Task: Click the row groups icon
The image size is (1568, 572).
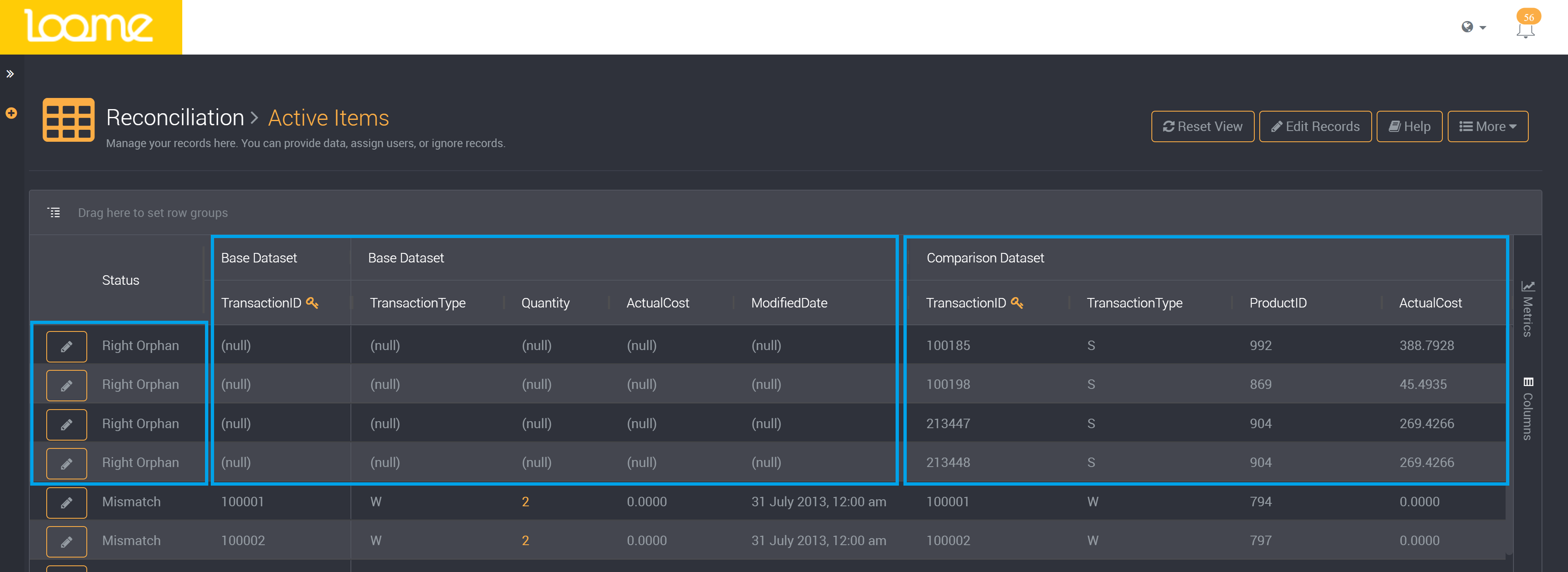Action: click(x=54, y=212)
